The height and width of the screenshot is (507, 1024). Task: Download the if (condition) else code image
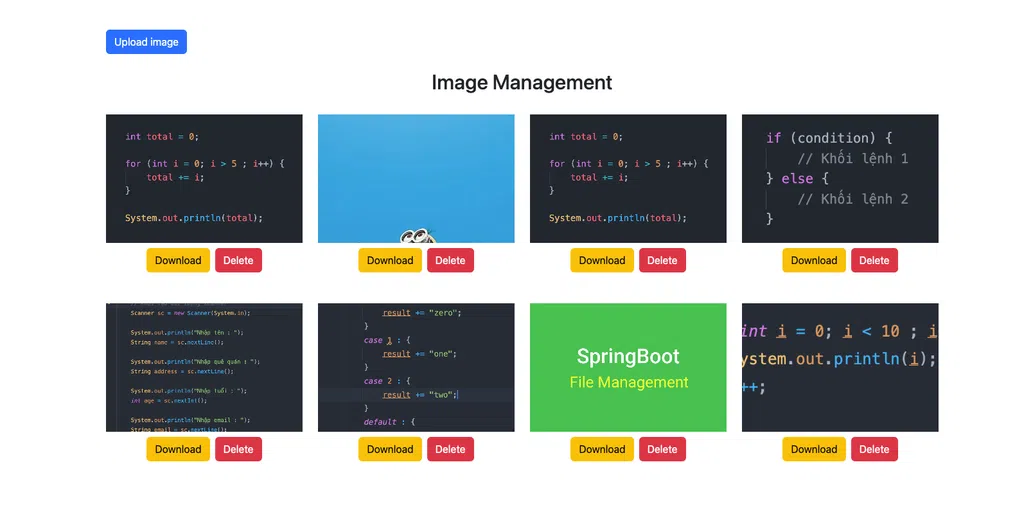(x=814, y=260)
